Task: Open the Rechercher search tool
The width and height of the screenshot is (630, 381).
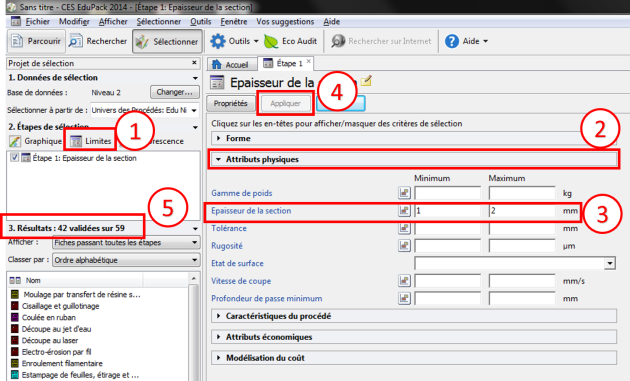Action: coord(98,41)
